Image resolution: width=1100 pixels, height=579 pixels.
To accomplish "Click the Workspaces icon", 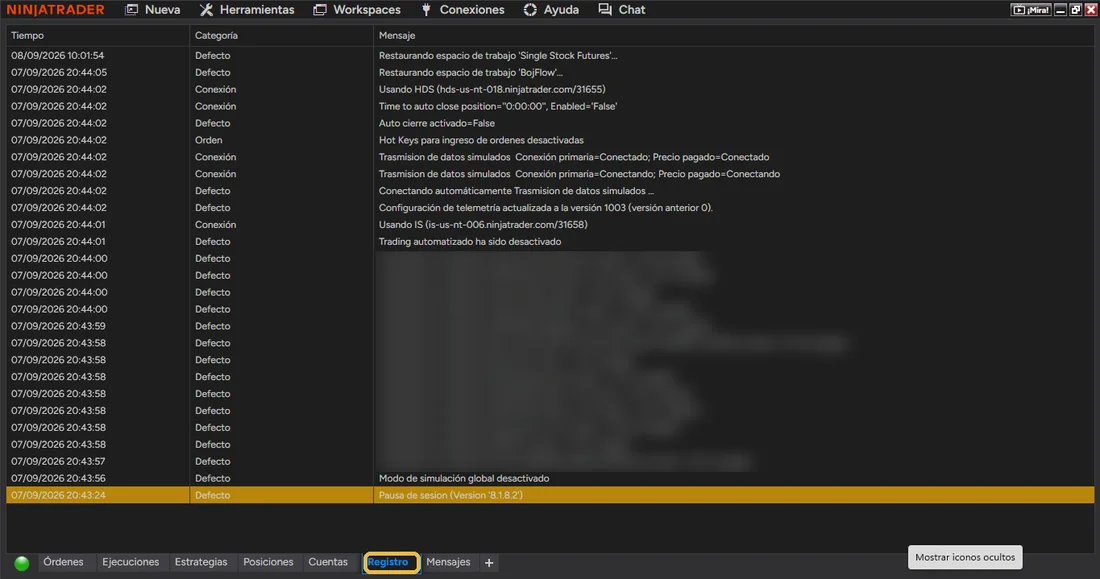I will pyautogui.click(x=319, y=10).
